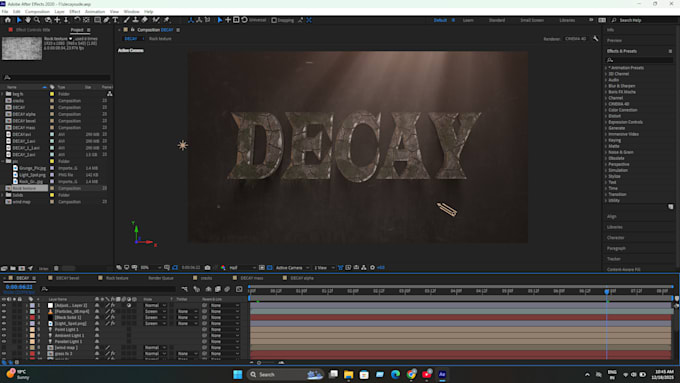The image size is (680, 383).
Task: Switch to the Learn workspace
Action: [x=468, y=20]
